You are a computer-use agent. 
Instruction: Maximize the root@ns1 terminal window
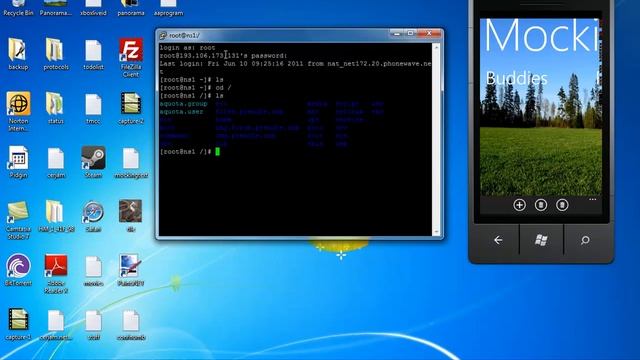click(410, 33)
